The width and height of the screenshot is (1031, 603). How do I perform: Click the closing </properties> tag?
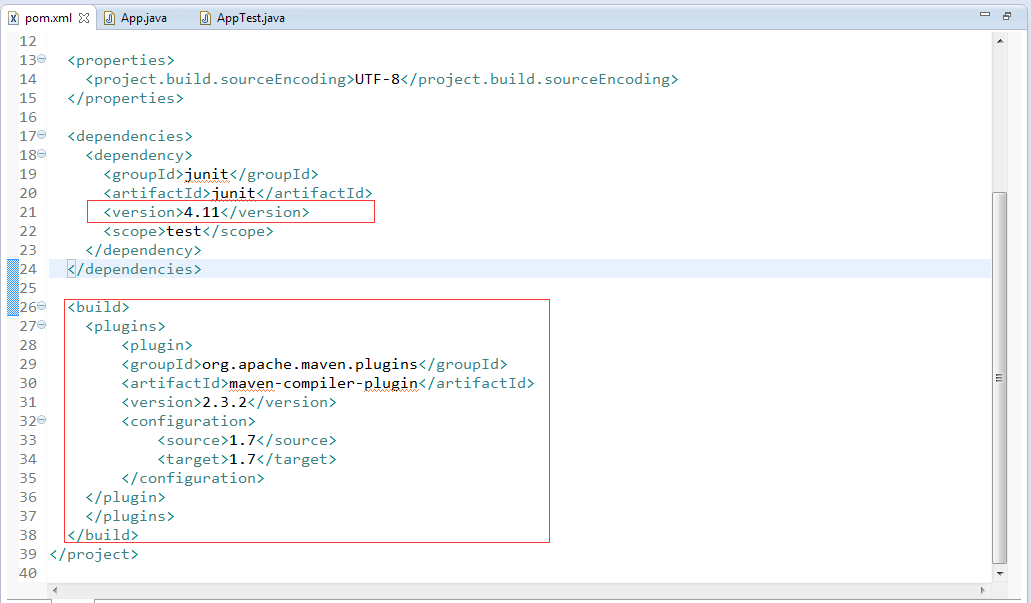coord(126,99)
